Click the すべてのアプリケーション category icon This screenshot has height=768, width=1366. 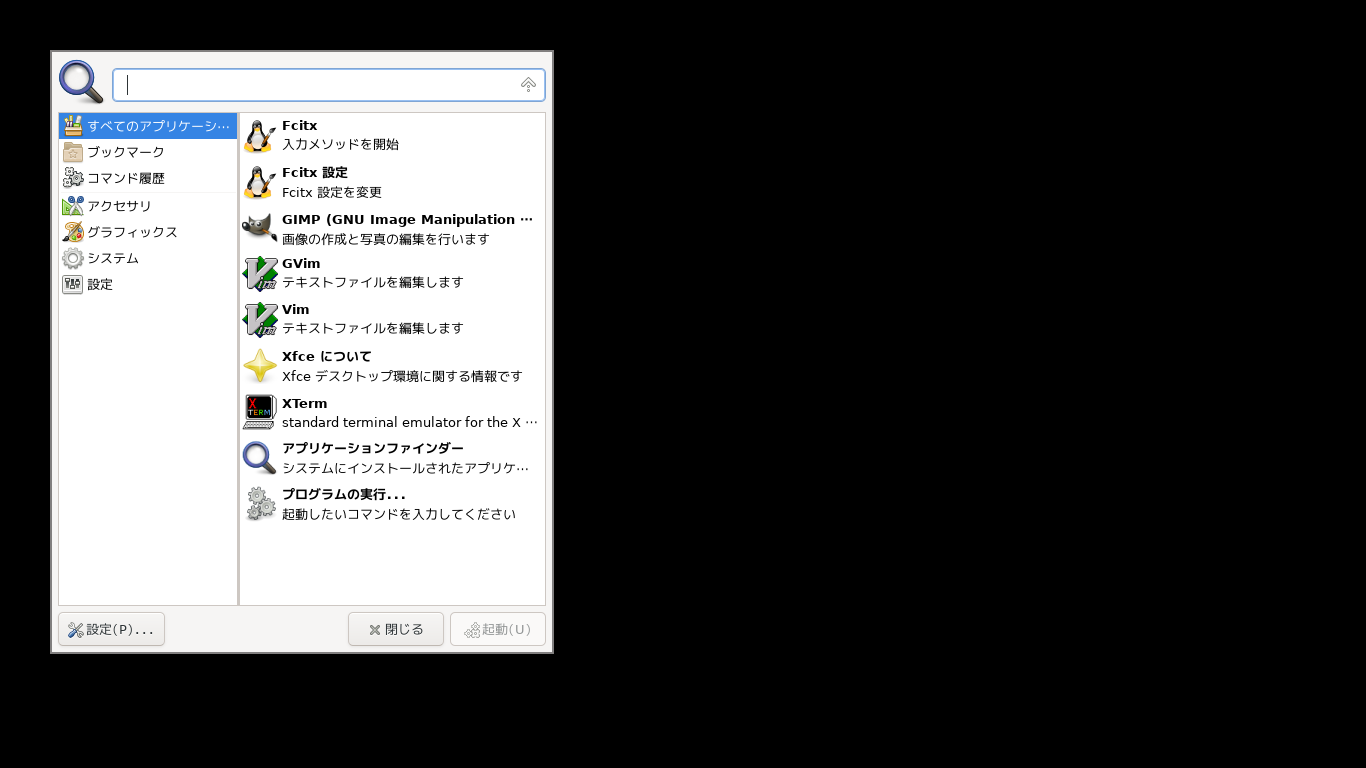73,126
